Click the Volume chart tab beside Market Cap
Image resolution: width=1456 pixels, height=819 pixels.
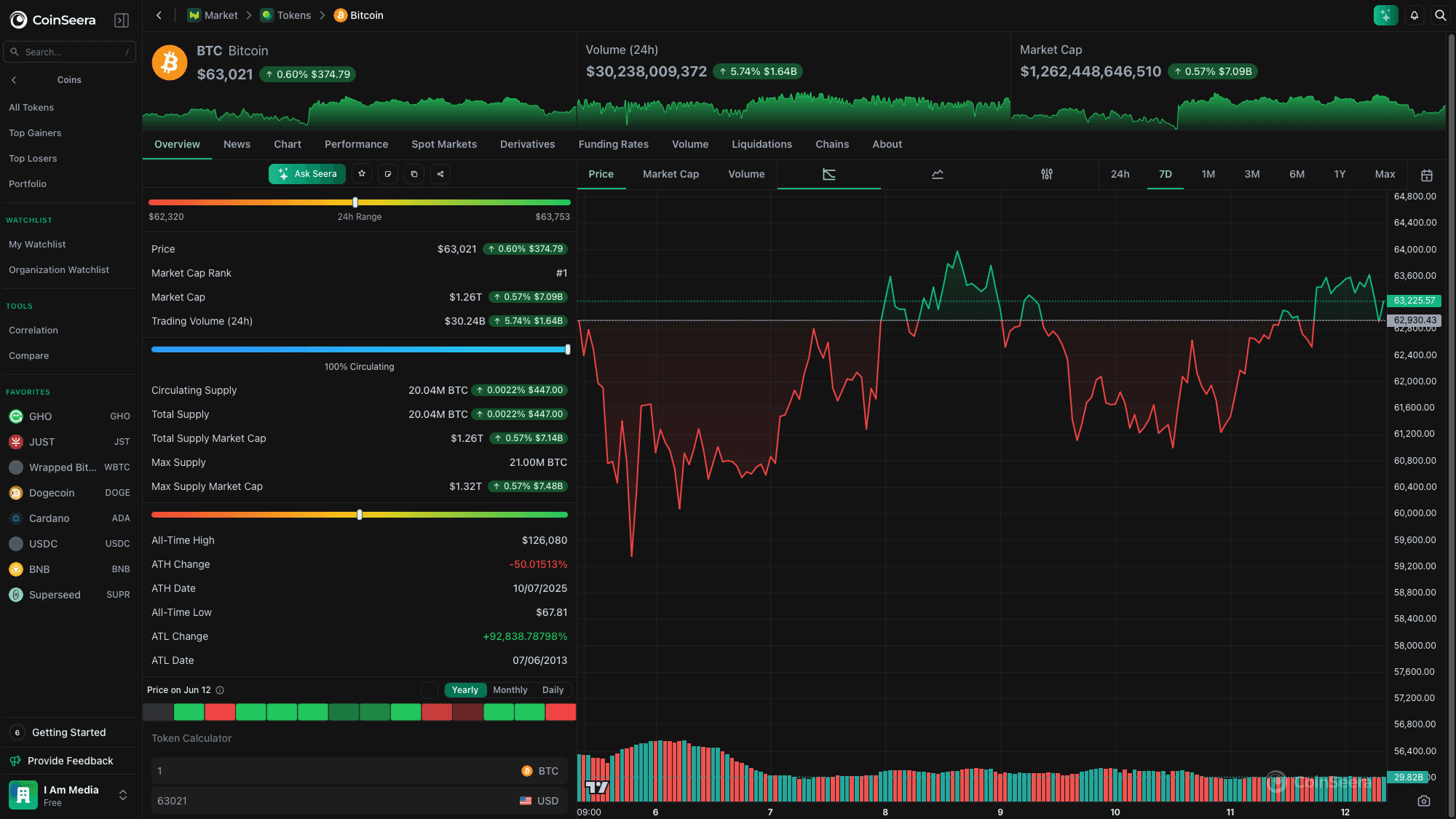click(747, 174)
